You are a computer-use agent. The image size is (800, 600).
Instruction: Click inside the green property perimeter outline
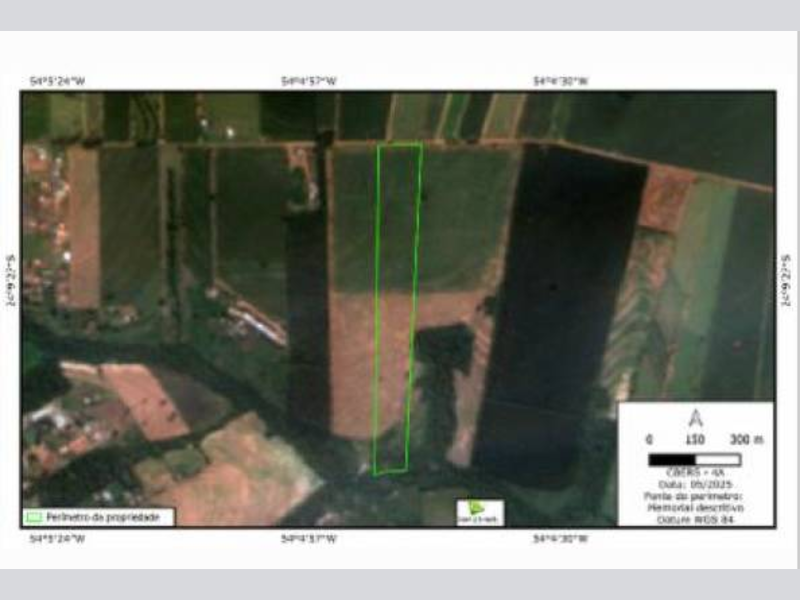pyautogui.click(x=396, y=300)
